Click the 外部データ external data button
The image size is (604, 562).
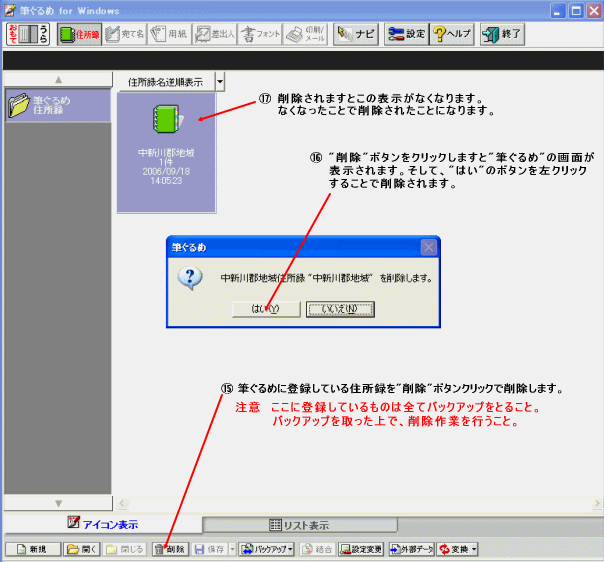click(411, 549)
